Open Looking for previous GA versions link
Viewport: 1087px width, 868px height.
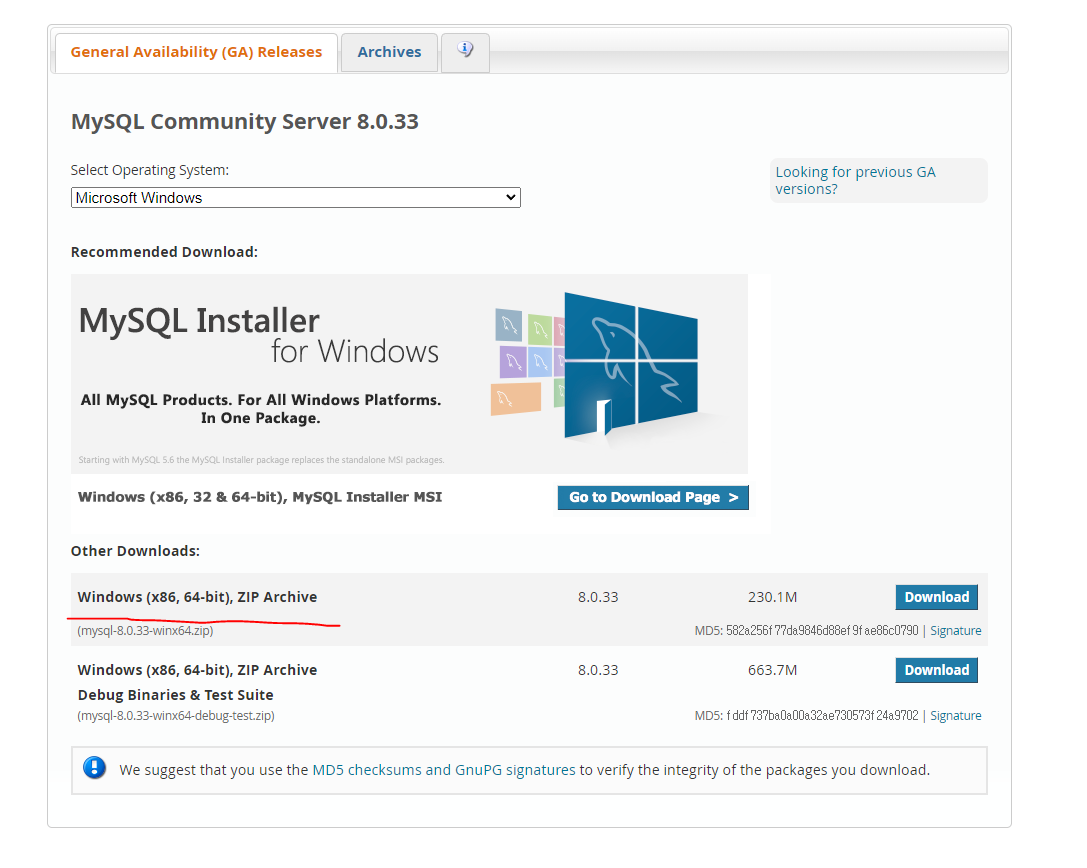point(855,180)
